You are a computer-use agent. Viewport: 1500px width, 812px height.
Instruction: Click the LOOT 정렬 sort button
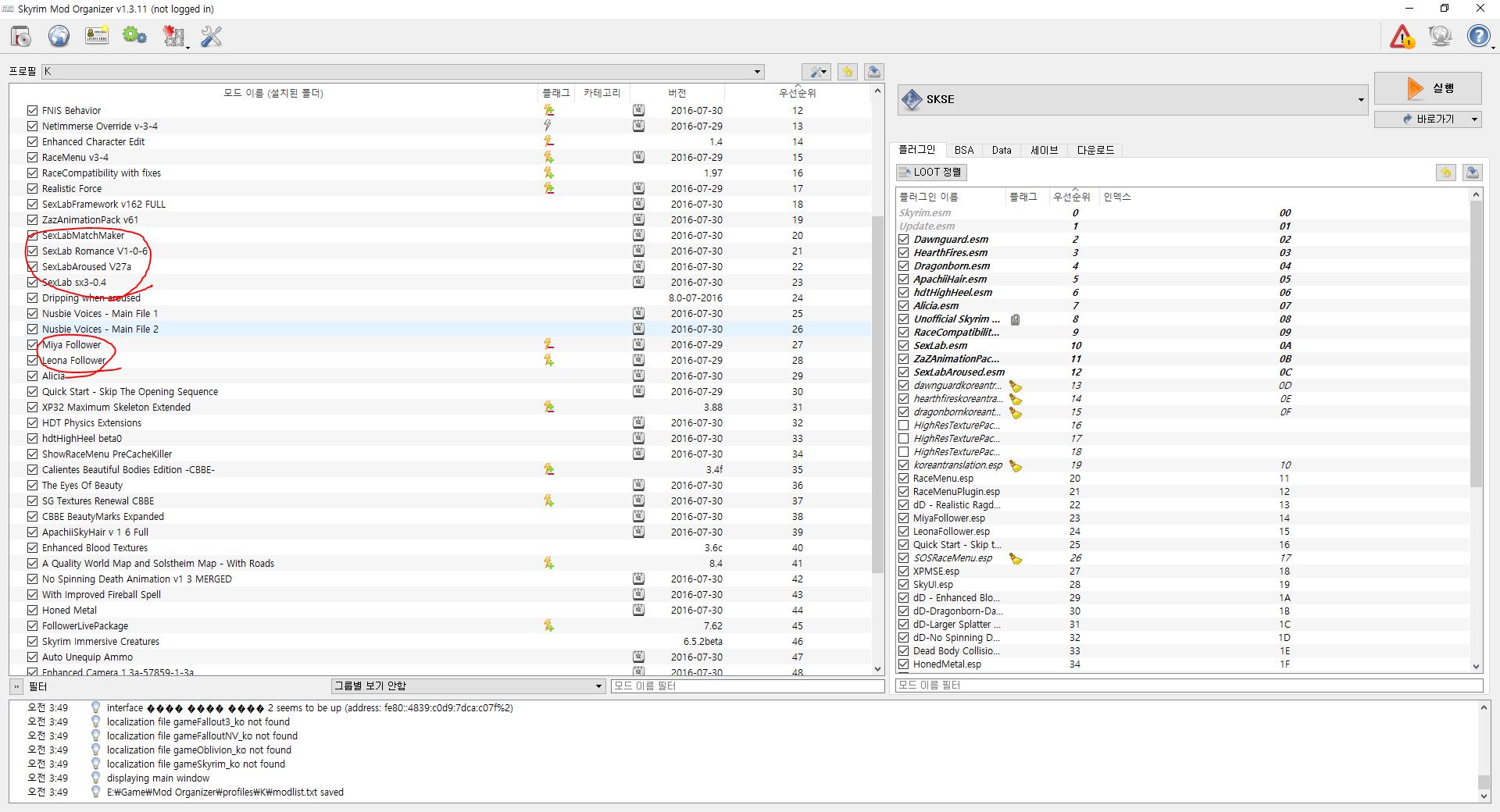931,172
